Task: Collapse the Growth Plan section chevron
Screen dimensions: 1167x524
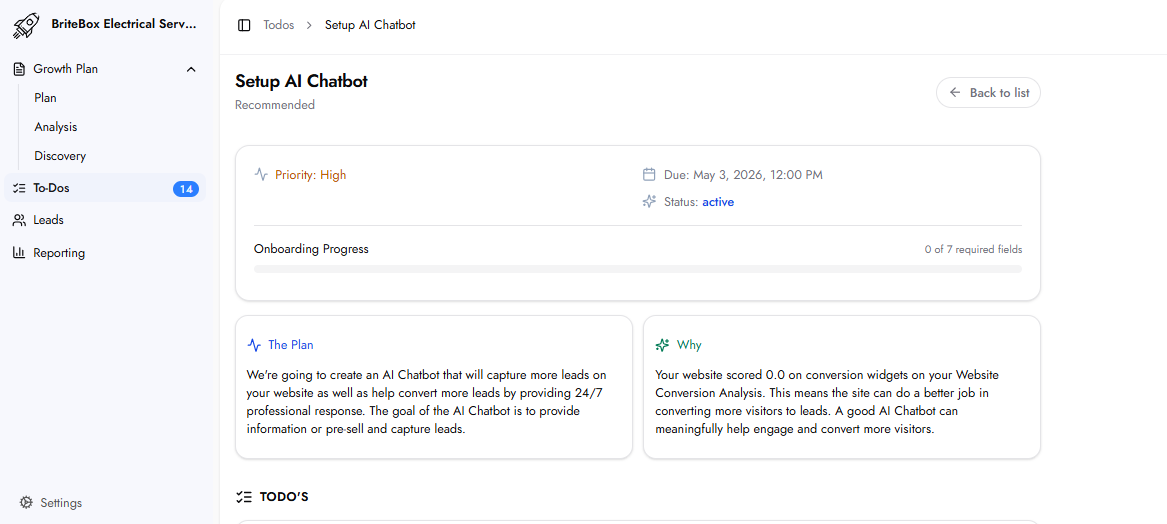Action: click(191, 69)
